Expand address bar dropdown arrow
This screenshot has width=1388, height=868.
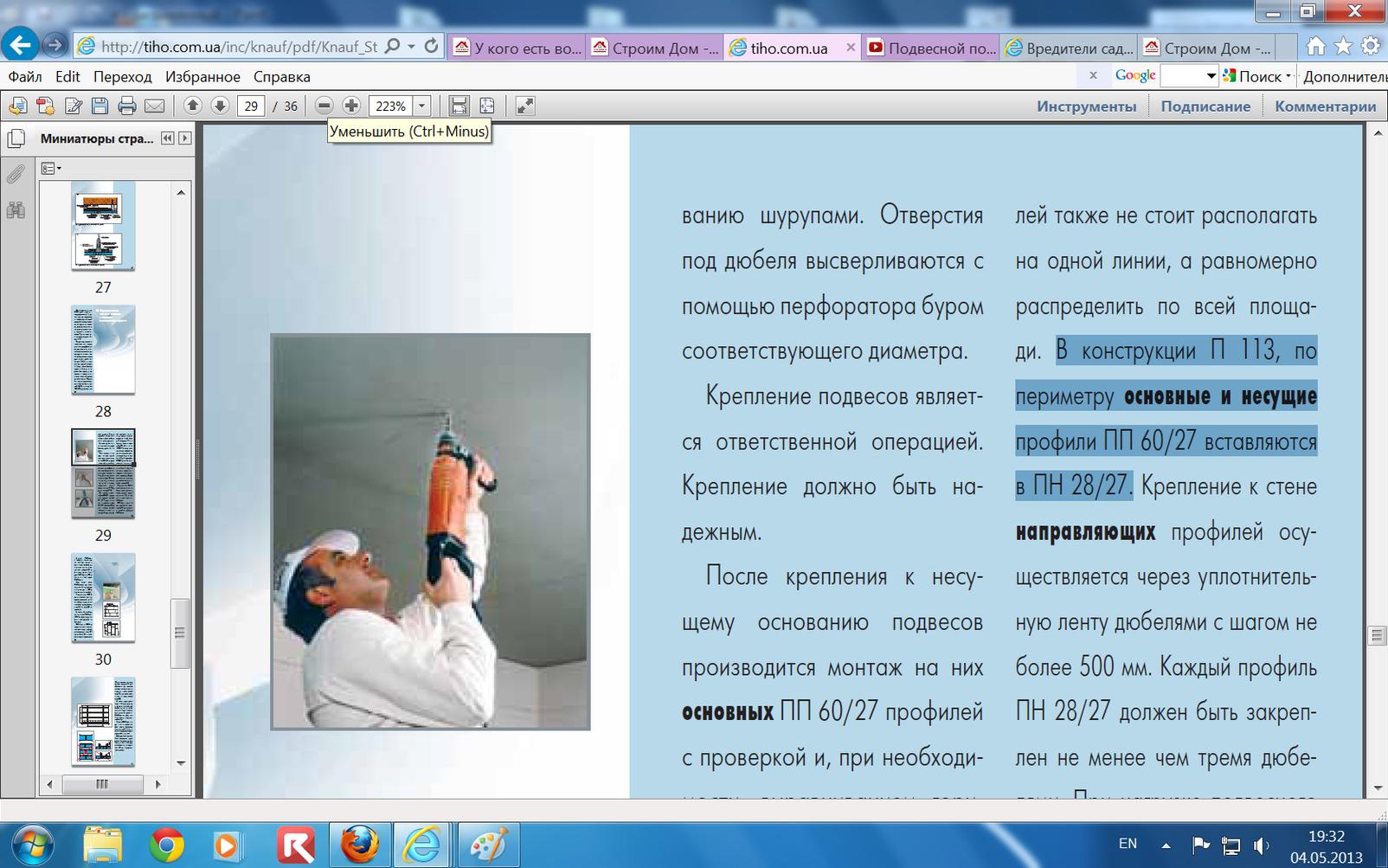point(411,46)
